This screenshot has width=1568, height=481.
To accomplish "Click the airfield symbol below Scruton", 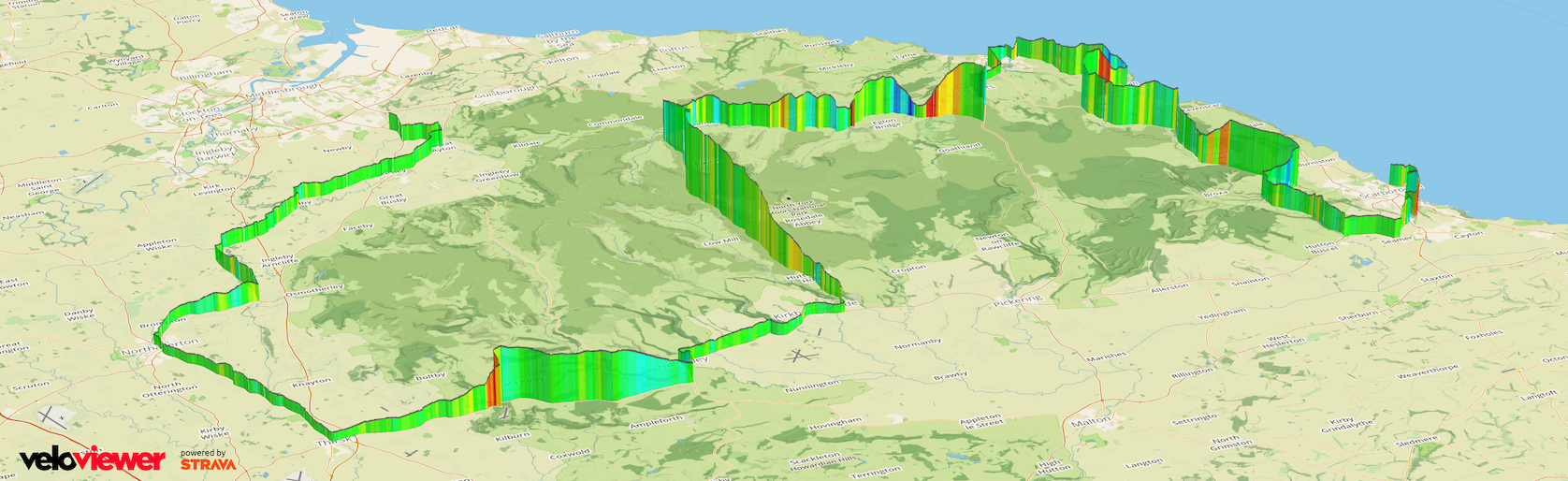I will [x=51, y=415].
